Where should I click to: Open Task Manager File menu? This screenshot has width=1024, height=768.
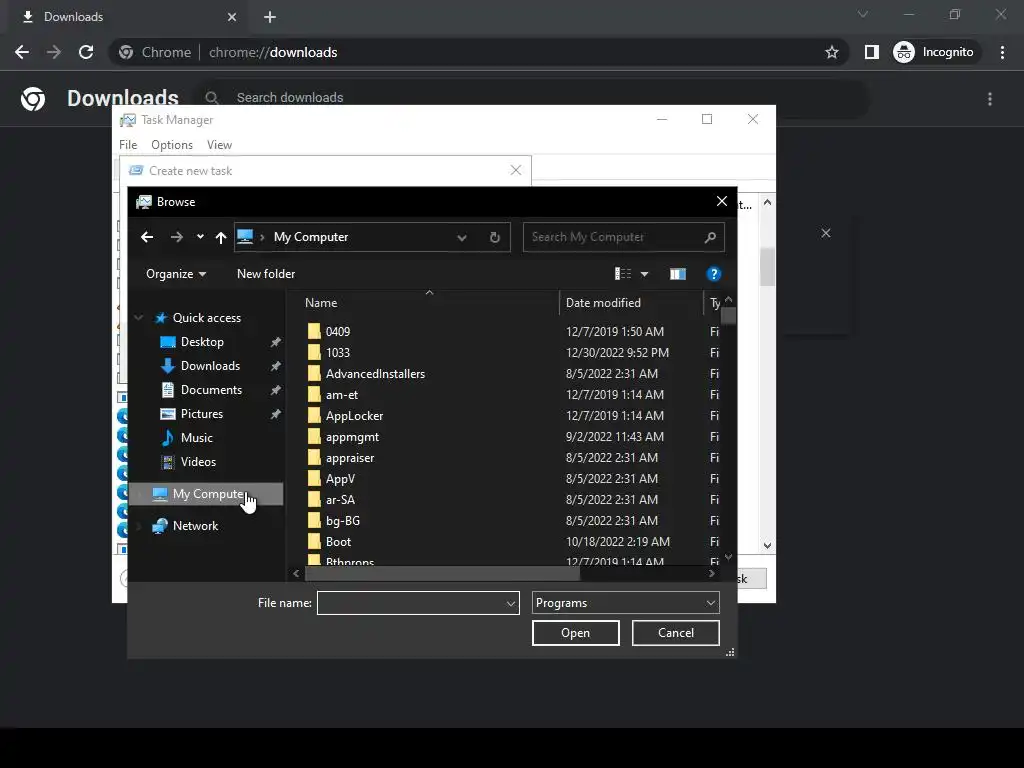pyautogui.click(x=128, y=145)
